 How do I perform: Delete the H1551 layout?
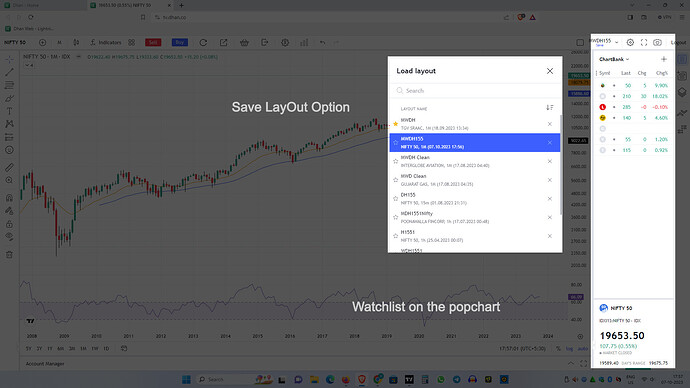click(x=550, y=236)
